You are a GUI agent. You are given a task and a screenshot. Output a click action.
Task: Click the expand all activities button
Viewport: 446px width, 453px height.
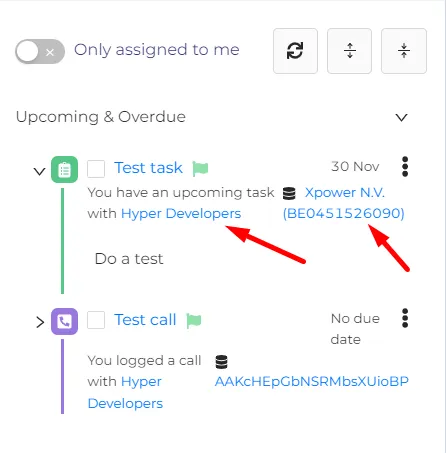click(349, 51)
